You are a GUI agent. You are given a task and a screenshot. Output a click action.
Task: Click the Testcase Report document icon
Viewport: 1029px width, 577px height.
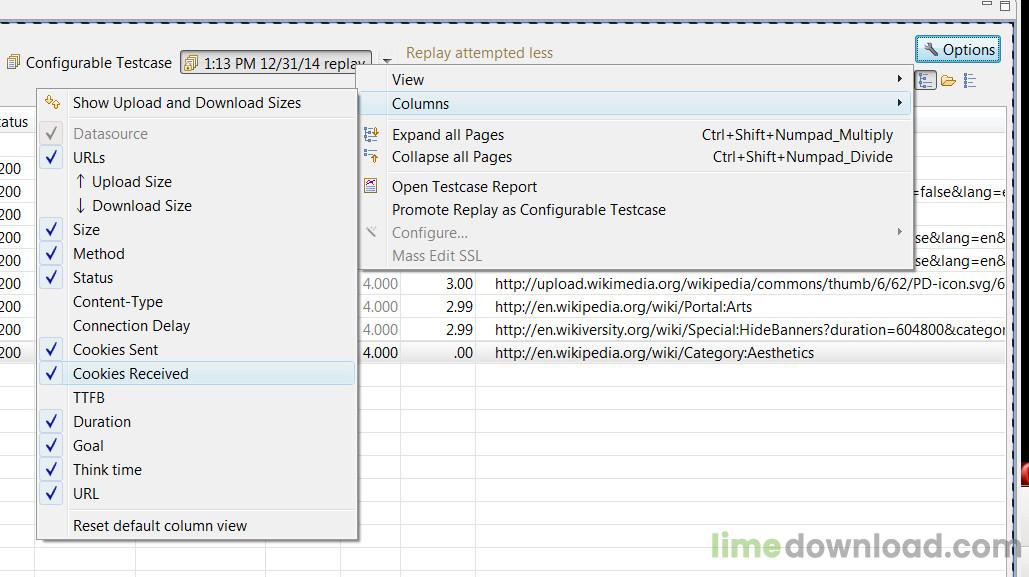click(x=371, y=185)
